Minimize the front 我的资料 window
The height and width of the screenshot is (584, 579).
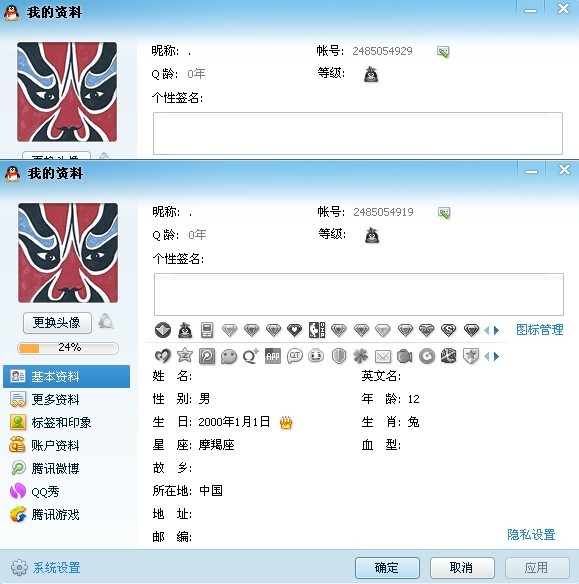(531, 171)
